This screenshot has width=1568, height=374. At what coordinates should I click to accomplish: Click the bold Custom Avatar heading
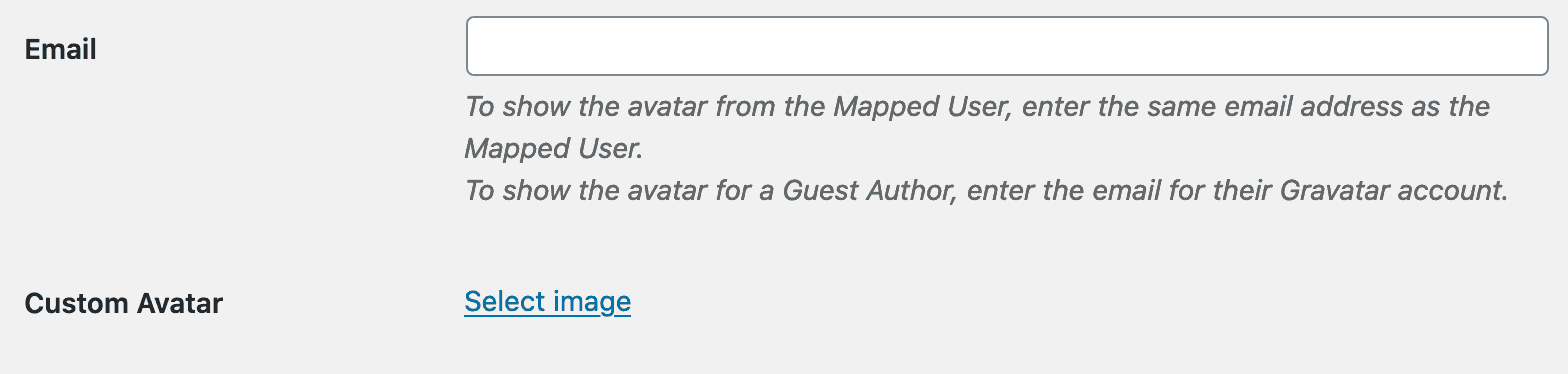pyautogui.click(x=123, y=303)
